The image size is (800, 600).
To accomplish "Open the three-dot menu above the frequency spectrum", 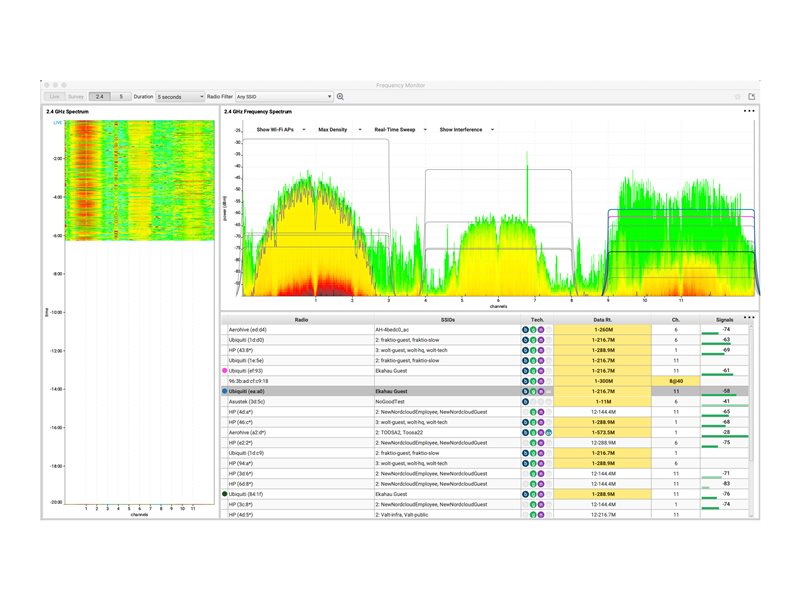I will [x=749, y=110].
